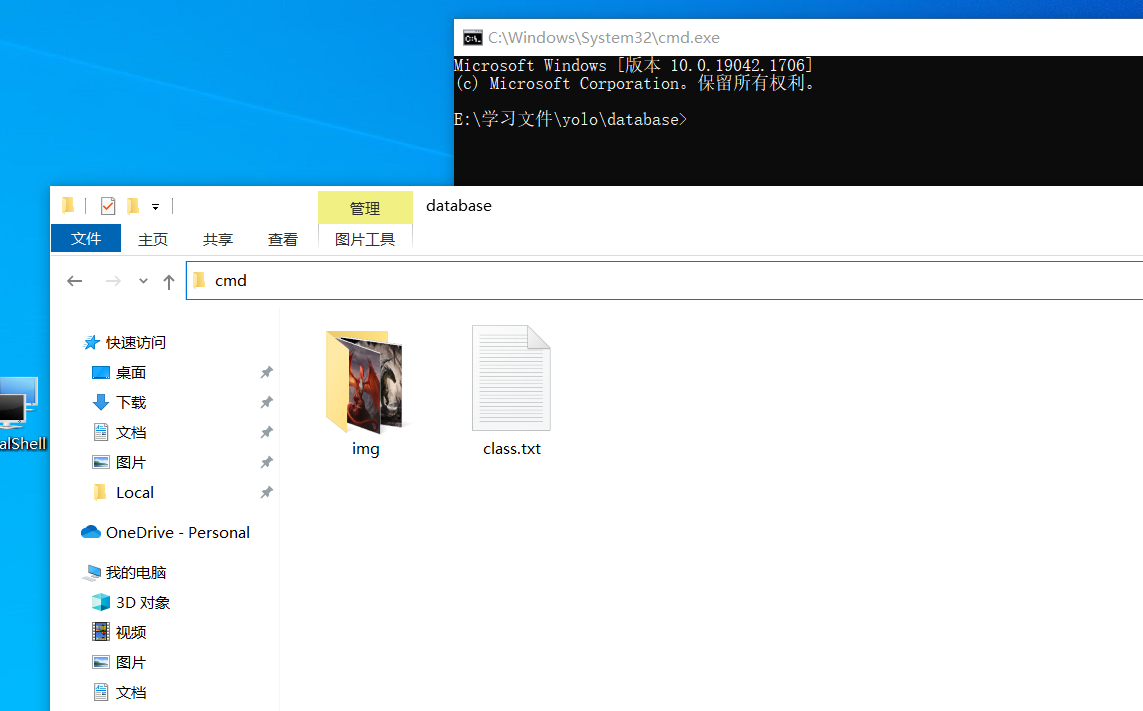Click the back navigation arrow
1143x711 pixels.
pyautogui.click(x=75, y=281)
